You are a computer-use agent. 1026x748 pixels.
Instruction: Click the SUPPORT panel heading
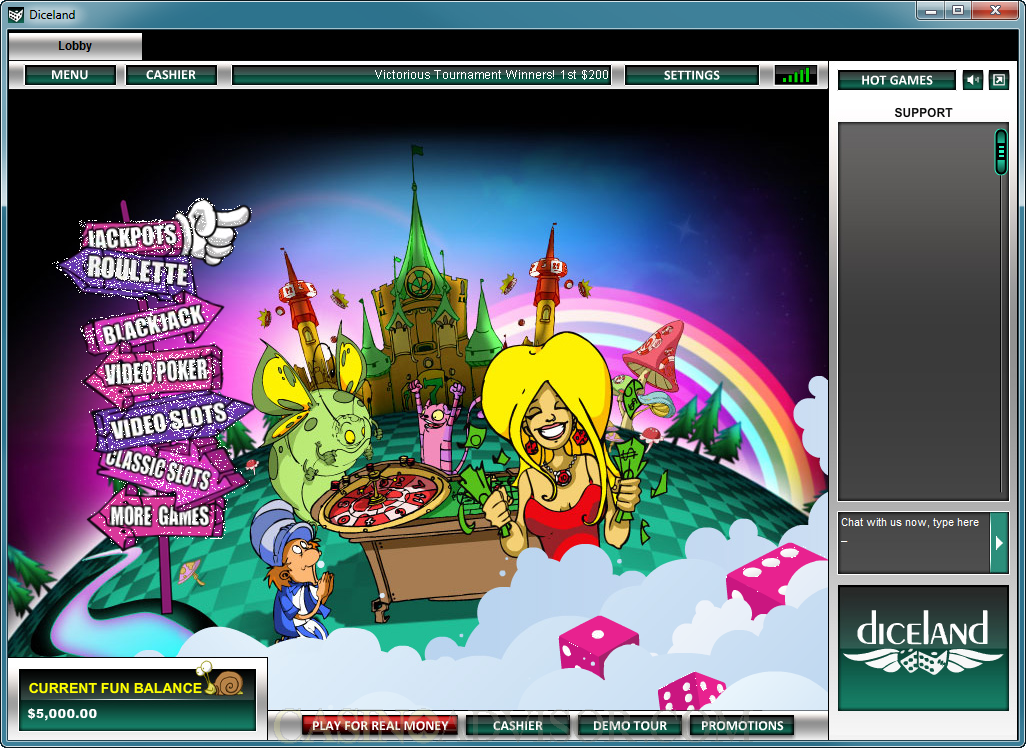(x=923, y=113)
